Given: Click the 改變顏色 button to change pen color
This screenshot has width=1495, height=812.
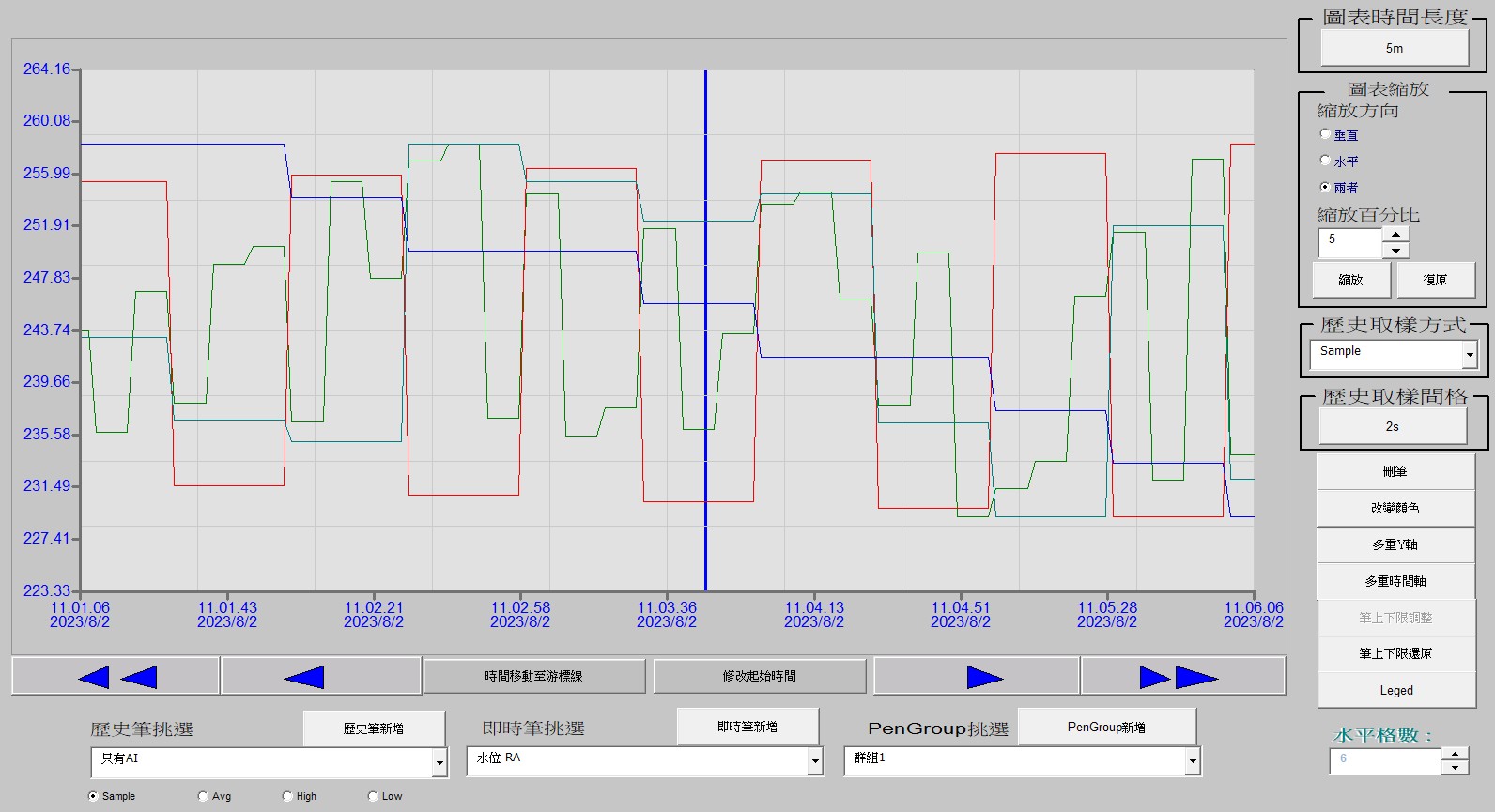Looking at the screenshot, I should coord(1395,508).
